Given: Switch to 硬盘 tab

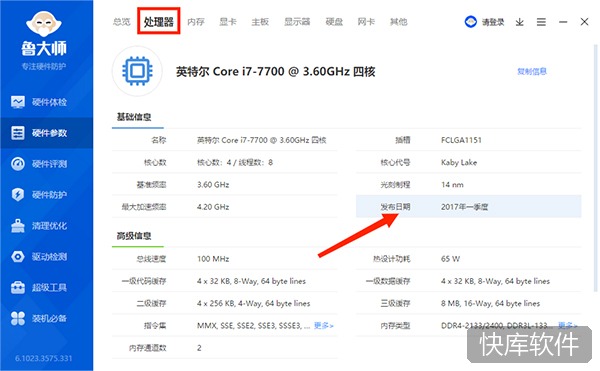Looking at the screenshot, I should coord(334,22).
